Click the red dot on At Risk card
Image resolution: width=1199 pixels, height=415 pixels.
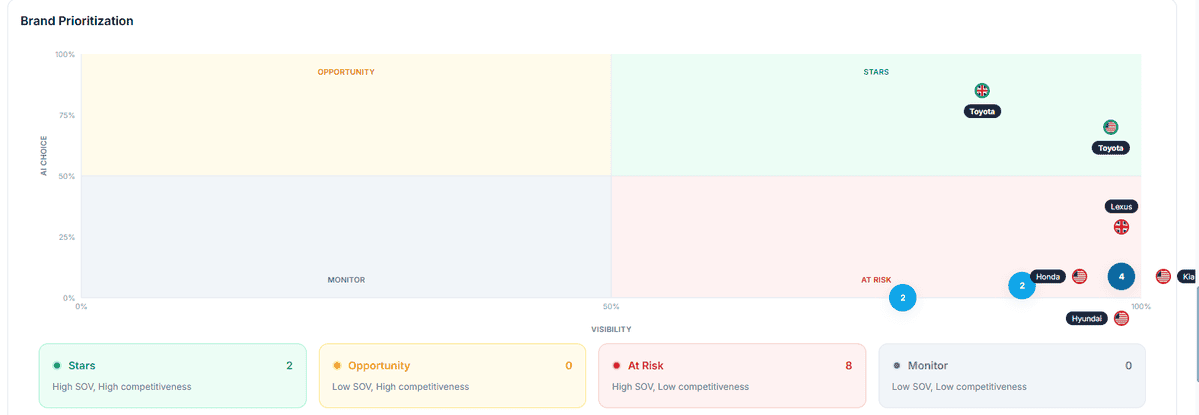(x=616, y=365)
